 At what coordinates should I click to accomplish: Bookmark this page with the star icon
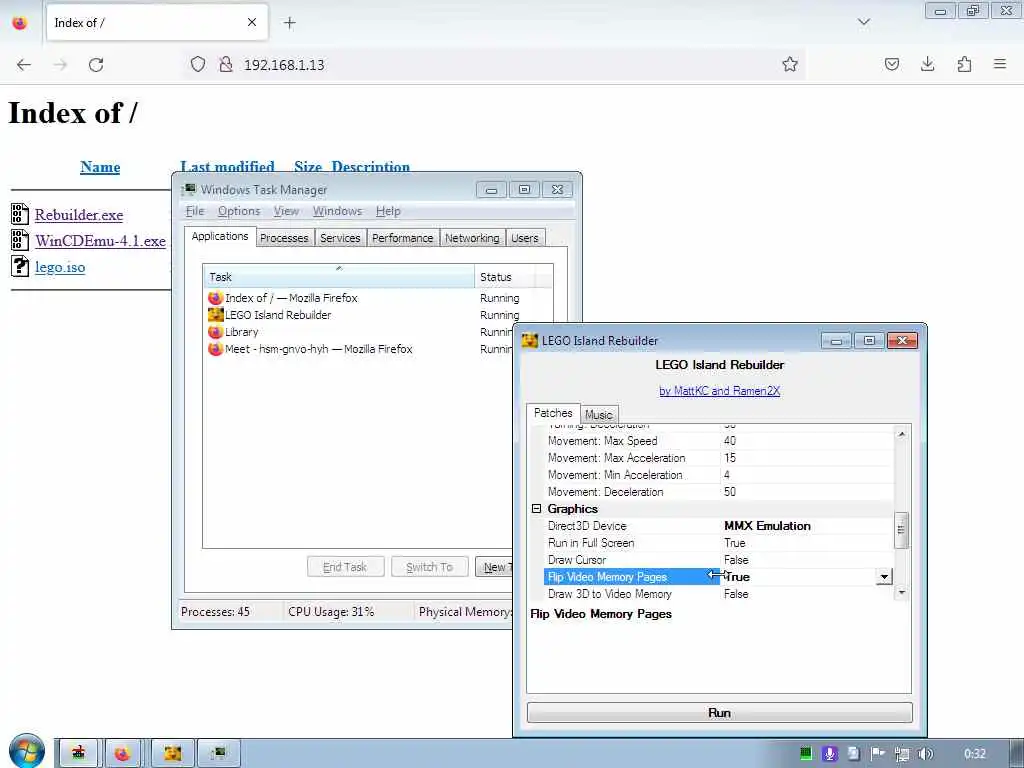790,64
